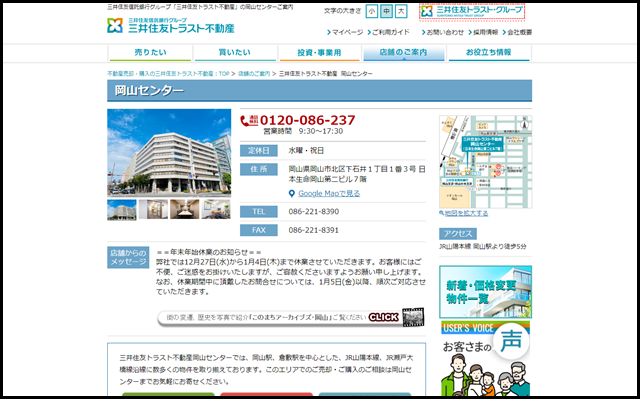Click the 岡山センター page heading

click(149, 91)
